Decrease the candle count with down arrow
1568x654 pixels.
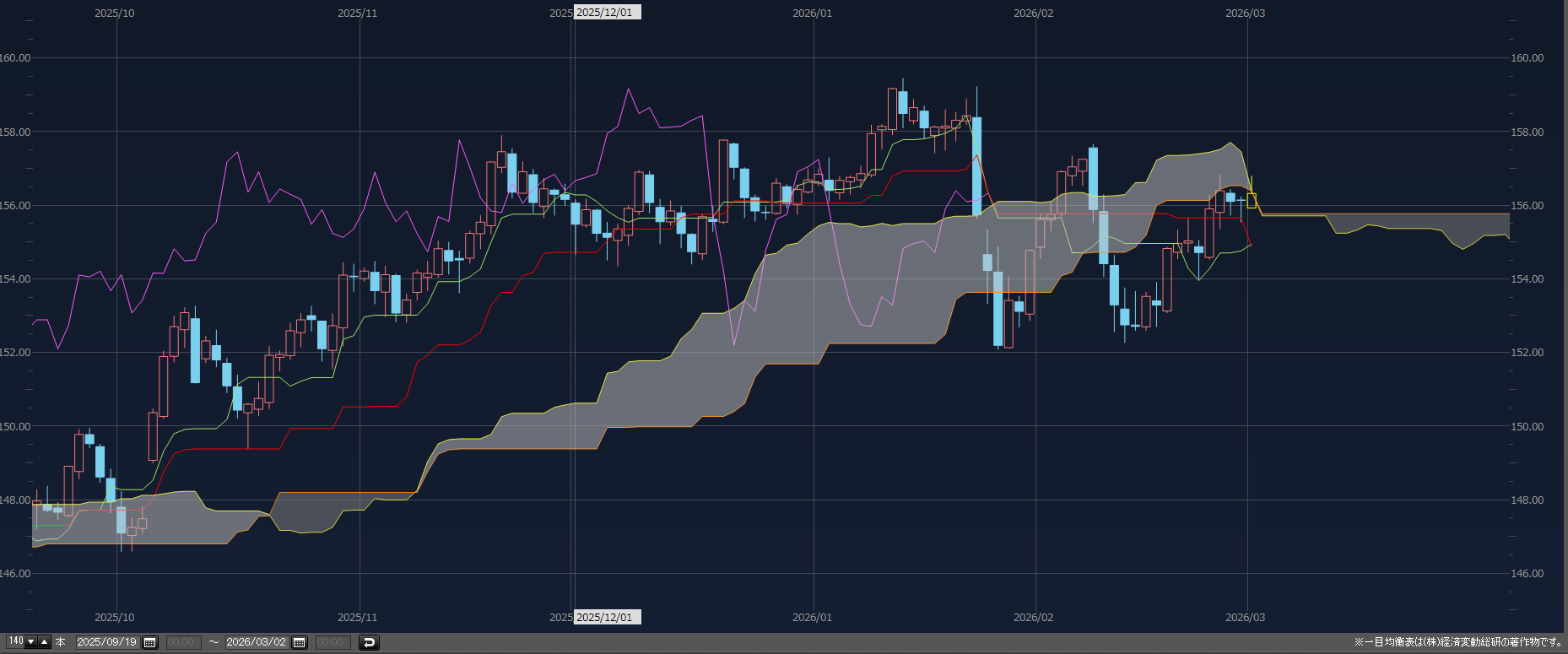(x=31, y=641)
